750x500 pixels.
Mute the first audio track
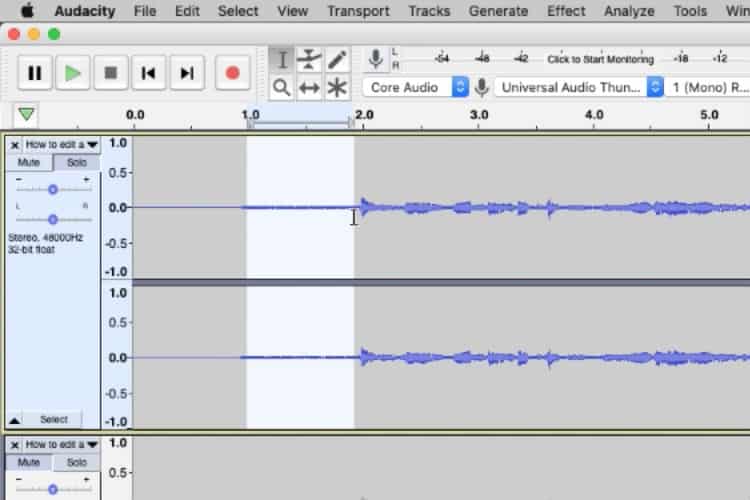[29, 163]
